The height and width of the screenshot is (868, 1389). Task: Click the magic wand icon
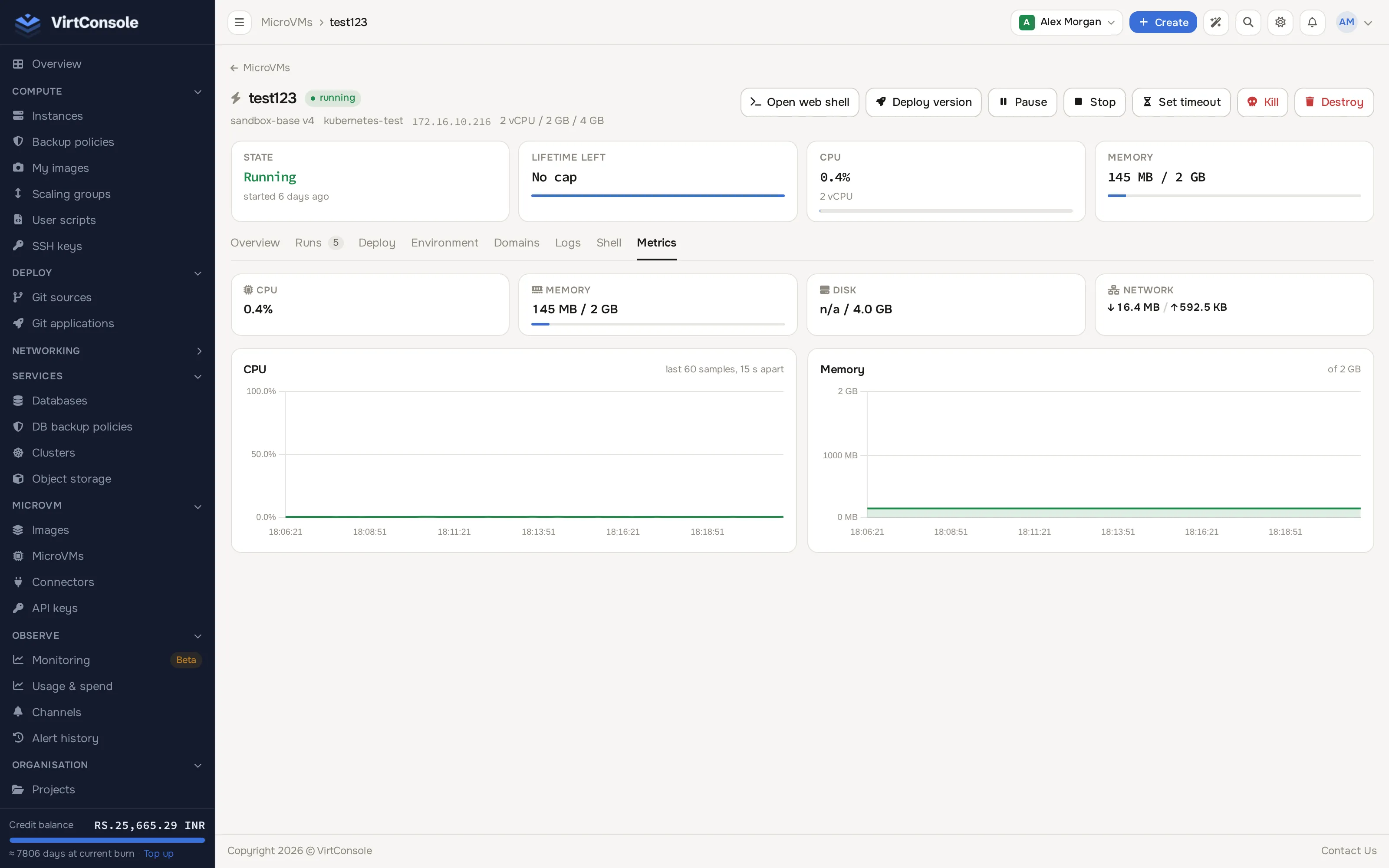1216,23
